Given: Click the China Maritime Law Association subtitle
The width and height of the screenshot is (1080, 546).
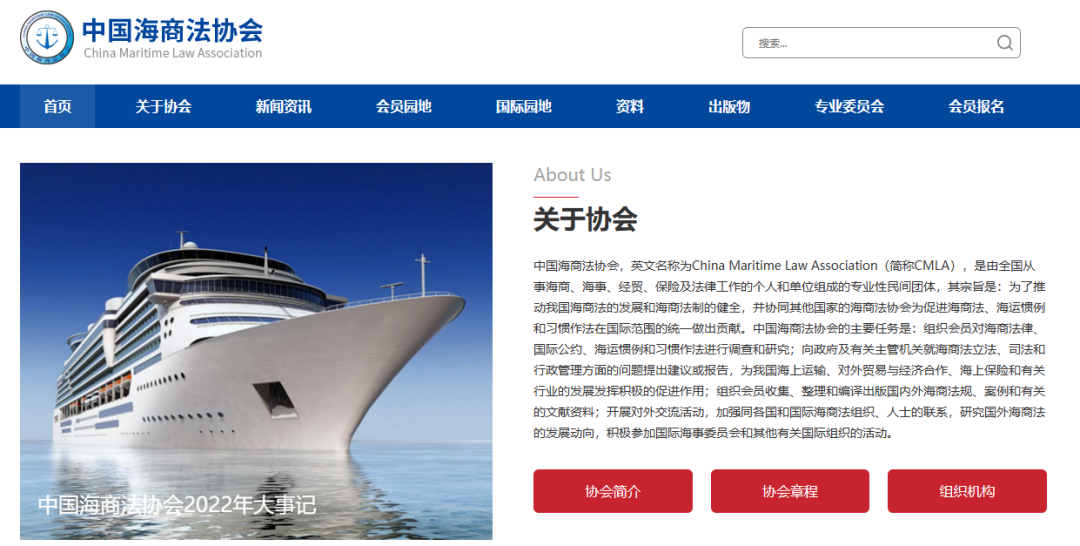Looking at the screenshot, I should pos(173,53).
